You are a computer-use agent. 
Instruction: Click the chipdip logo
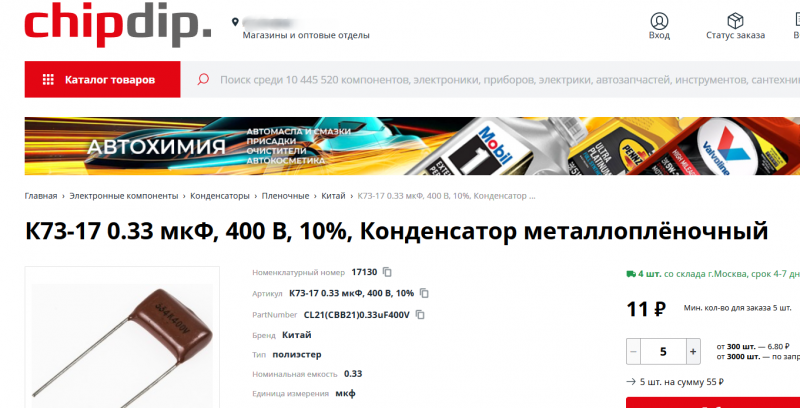pyautogui.click(x=118, y=24)
